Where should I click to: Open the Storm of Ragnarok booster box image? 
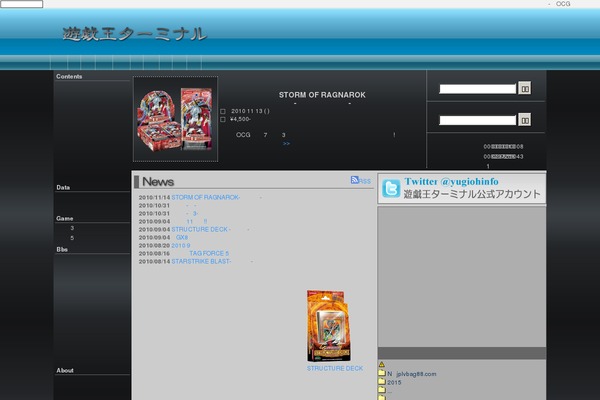point(175,119)
